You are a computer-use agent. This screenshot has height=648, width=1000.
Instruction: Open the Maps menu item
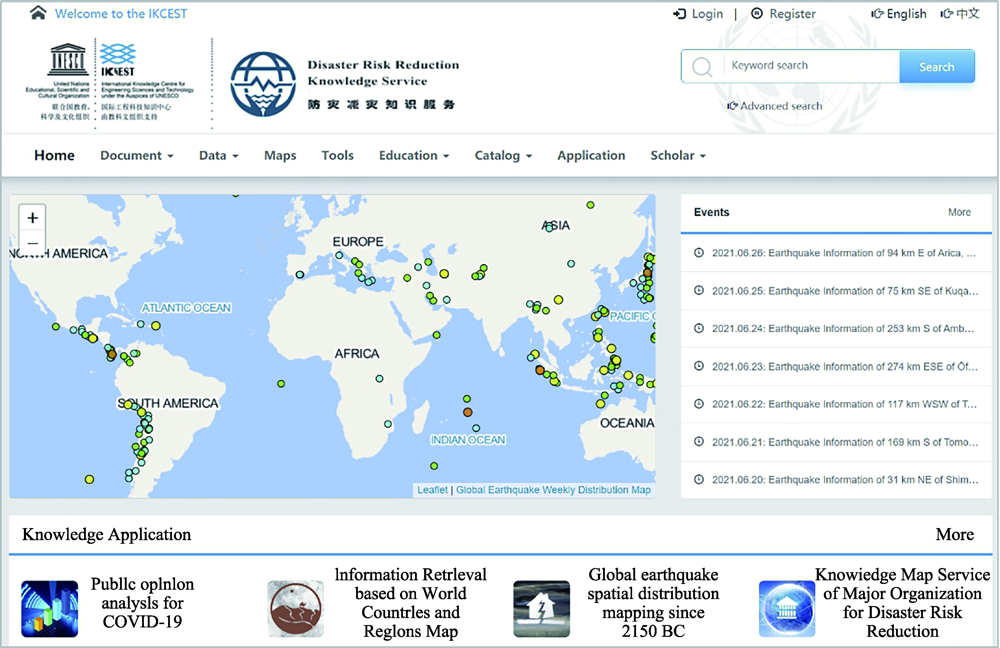[280, 156]
